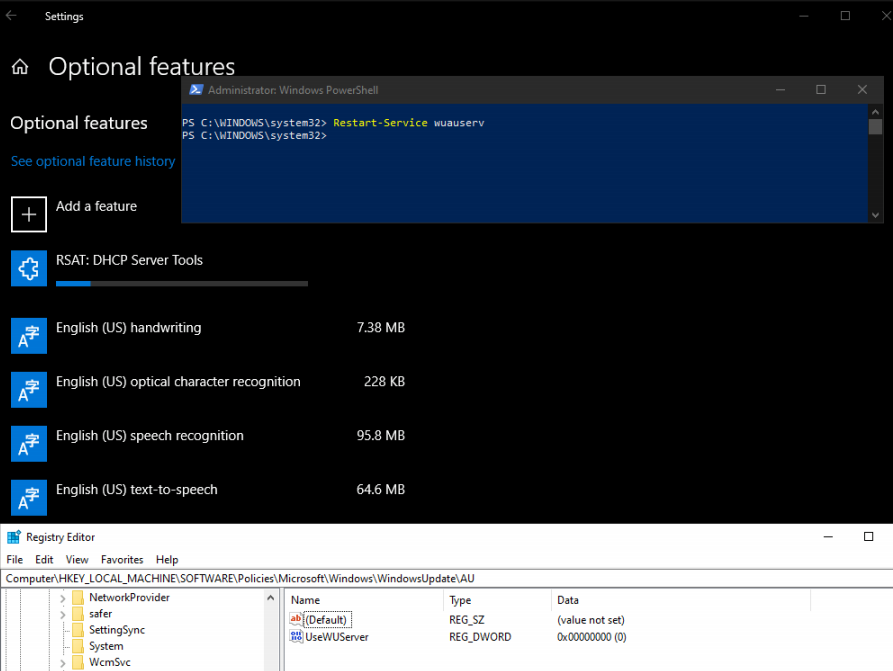Open the Edit menu in Registry Editor
The height and width of the screenshot is (671, 893).
pos(44,559)
